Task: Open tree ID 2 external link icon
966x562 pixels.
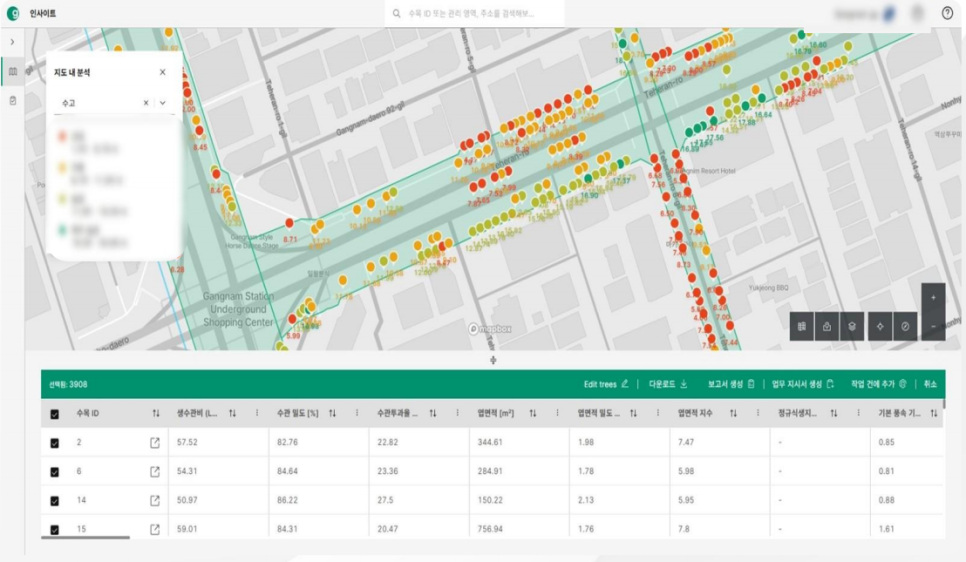Action: click(x=155, y=442)
